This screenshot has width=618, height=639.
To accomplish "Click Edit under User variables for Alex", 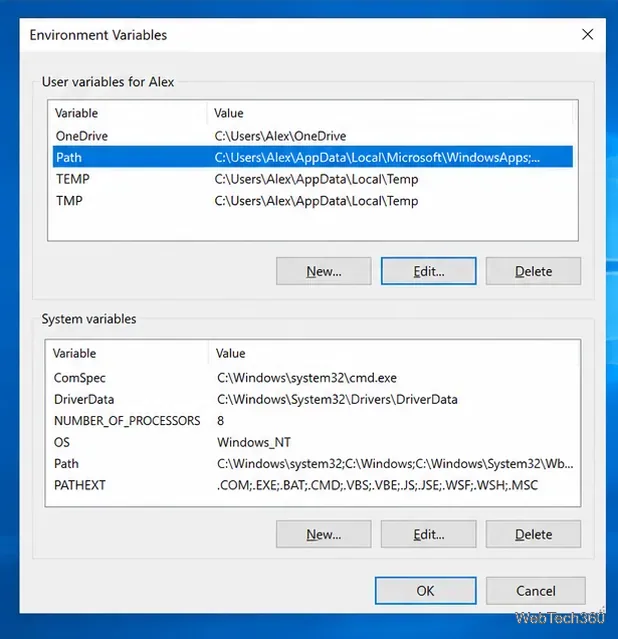I will pyautogui.click(x=428, y=271).
